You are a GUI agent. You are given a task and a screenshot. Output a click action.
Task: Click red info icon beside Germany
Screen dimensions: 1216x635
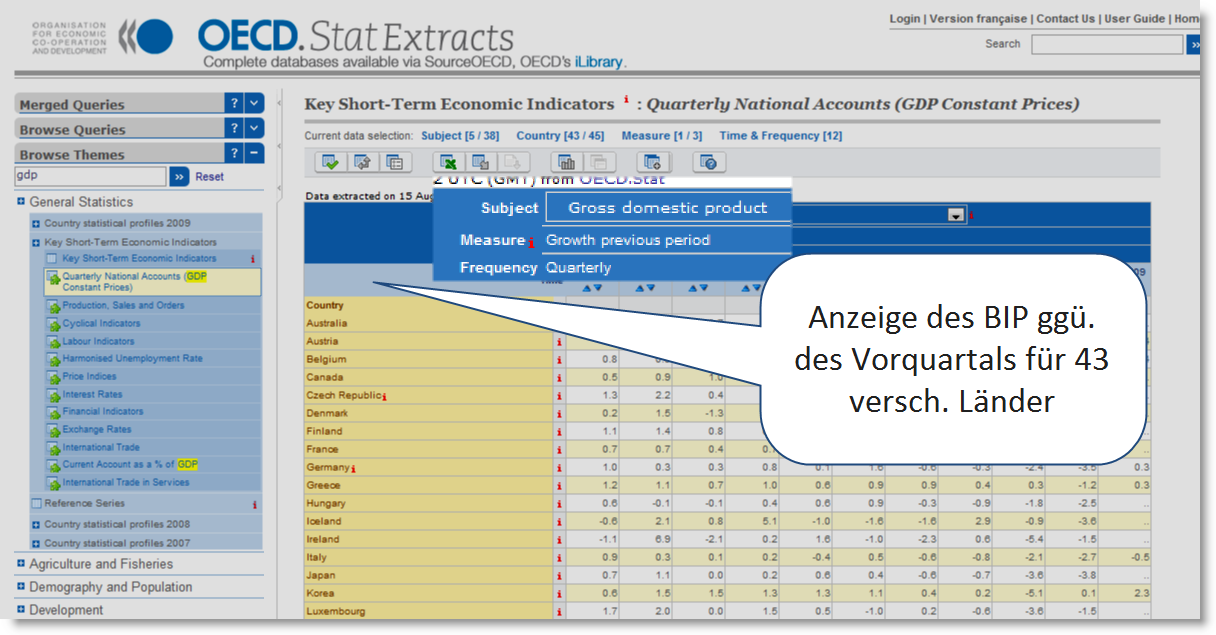coord(353,468)
